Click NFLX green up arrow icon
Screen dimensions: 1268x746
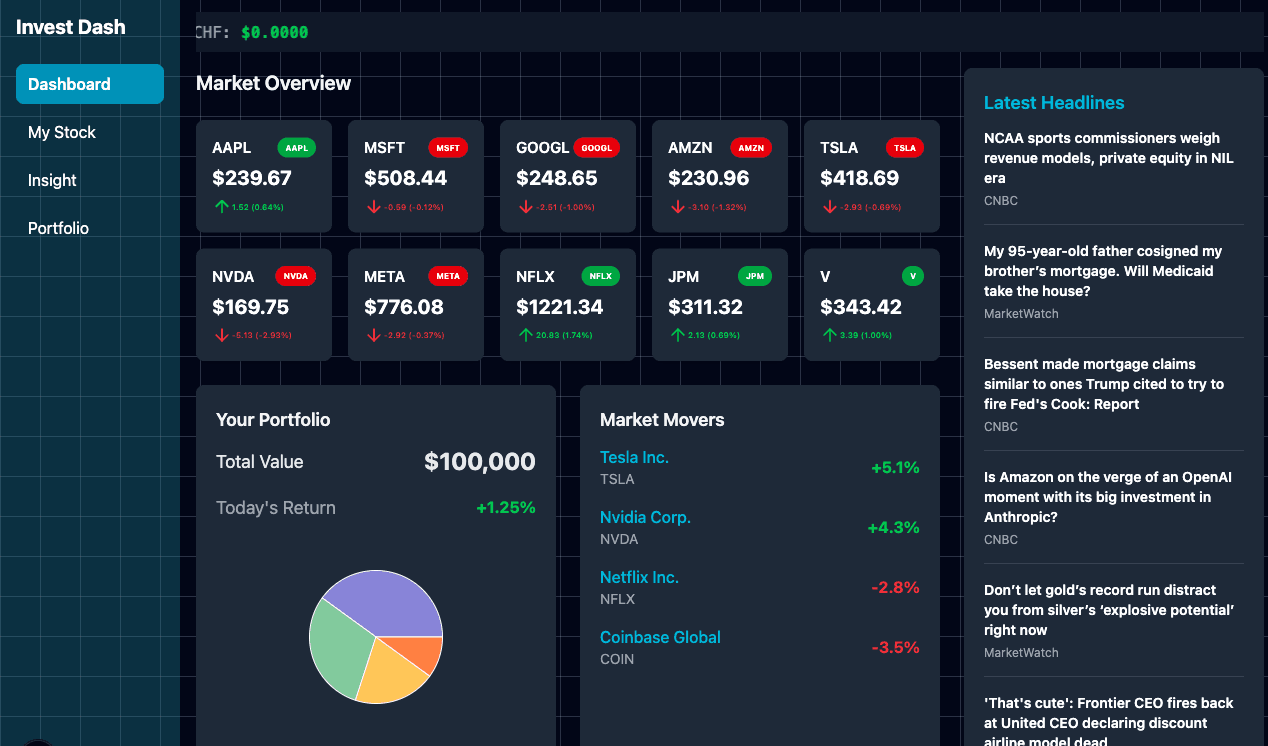tap(525, 335)
